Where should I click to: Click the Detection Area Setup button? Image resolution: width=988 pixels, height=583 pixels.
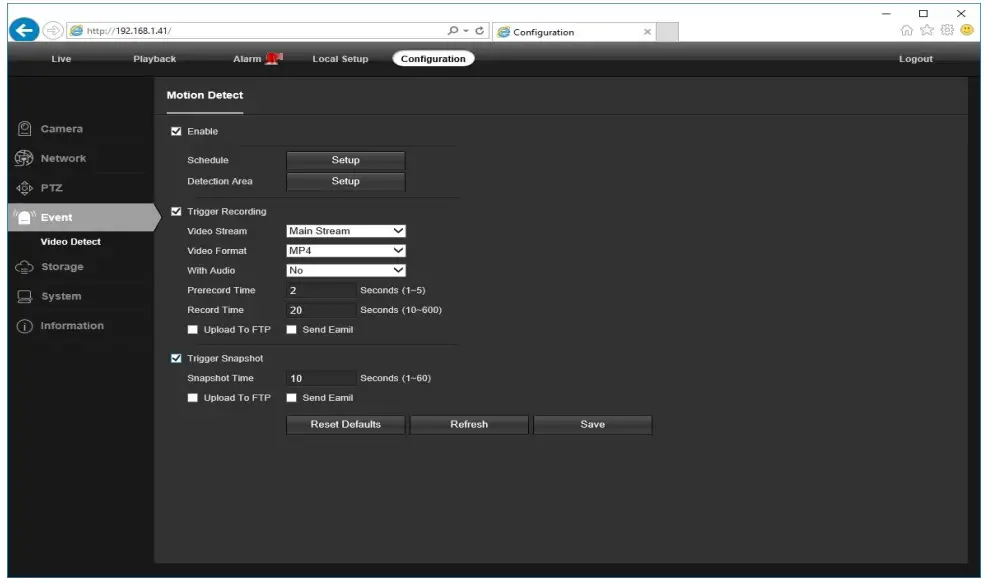346,181
